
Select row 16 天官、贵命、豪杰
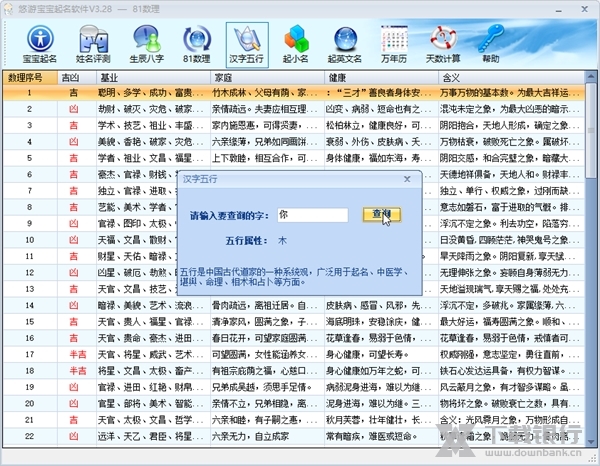294,338
